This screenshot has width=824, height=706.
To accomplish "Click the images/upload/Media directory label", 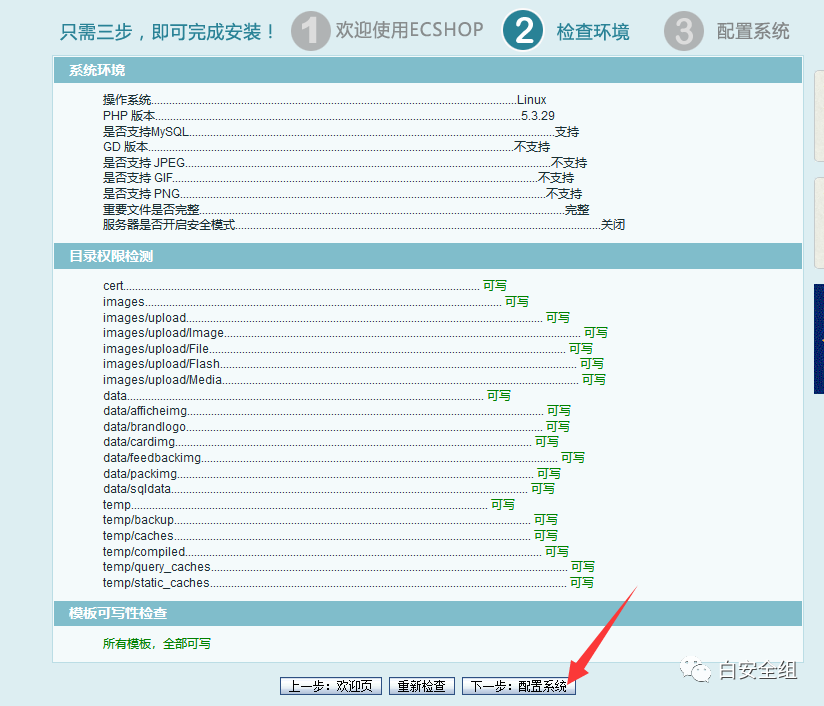I will (162, 380).
